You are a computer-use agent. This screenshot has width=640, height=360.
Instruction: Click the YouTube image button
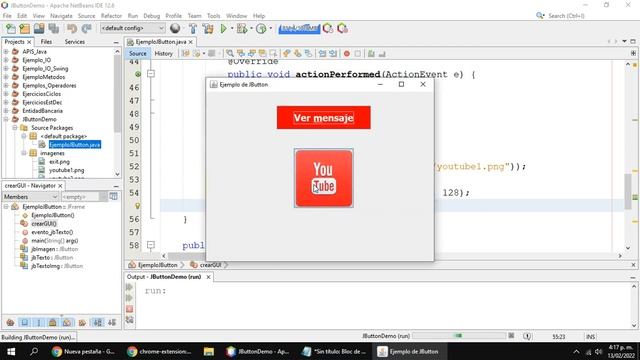(324, 178)
